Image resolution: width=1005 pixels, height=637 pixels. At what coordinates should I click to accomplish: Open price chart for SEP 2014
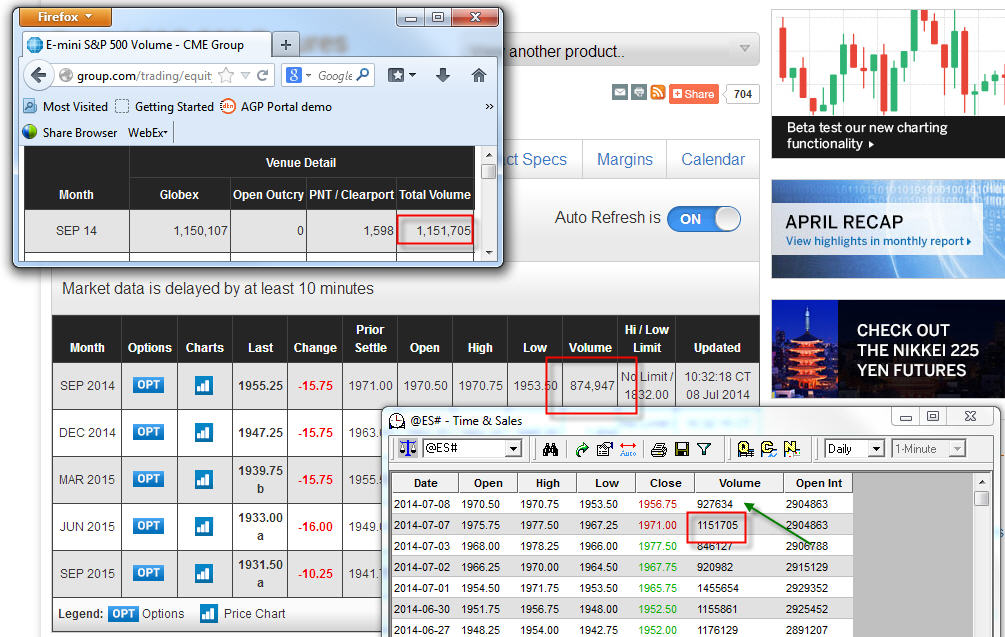[204, 385]
